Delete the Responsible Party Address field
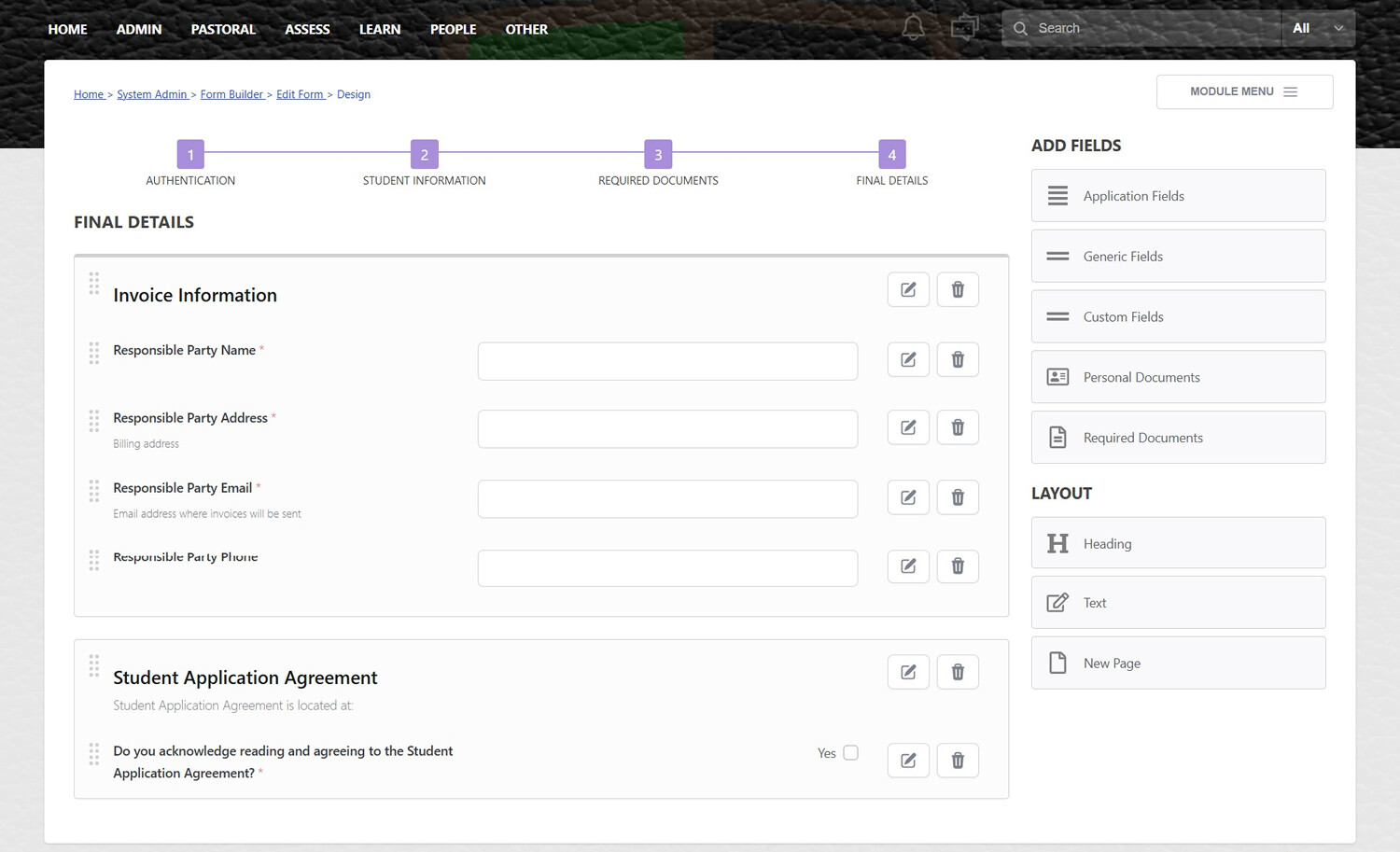1400x852 pixels. click(x=958, y=427)
